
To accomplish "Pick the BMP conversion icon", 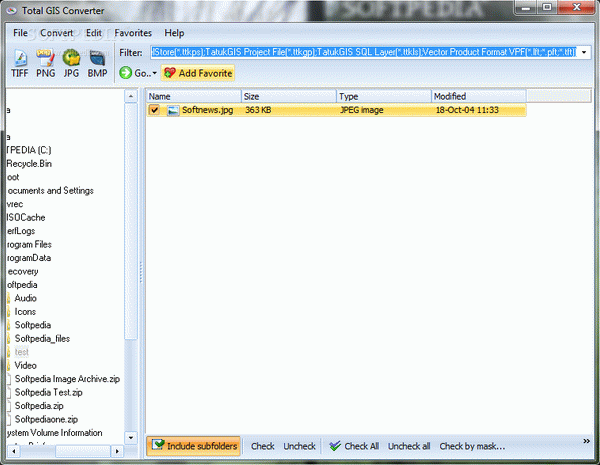I will [97, 63].
